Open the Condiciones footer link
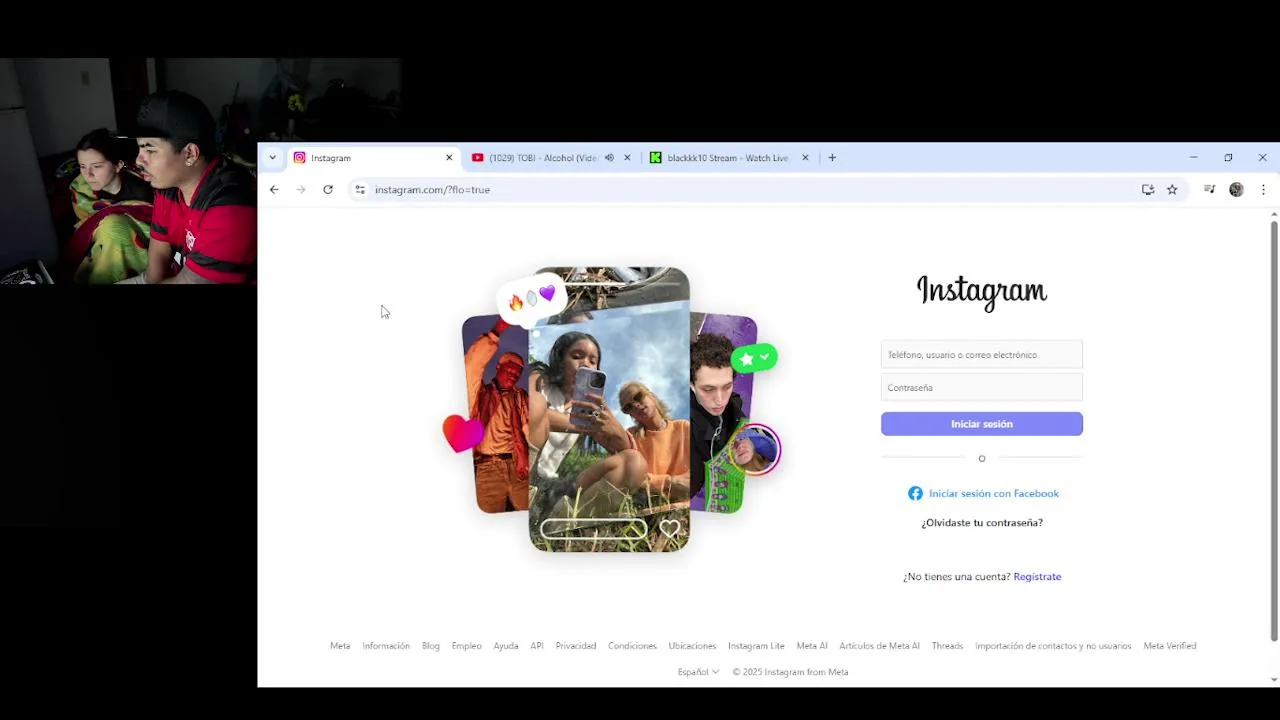1280x720 pixels. tap(632, 646)
